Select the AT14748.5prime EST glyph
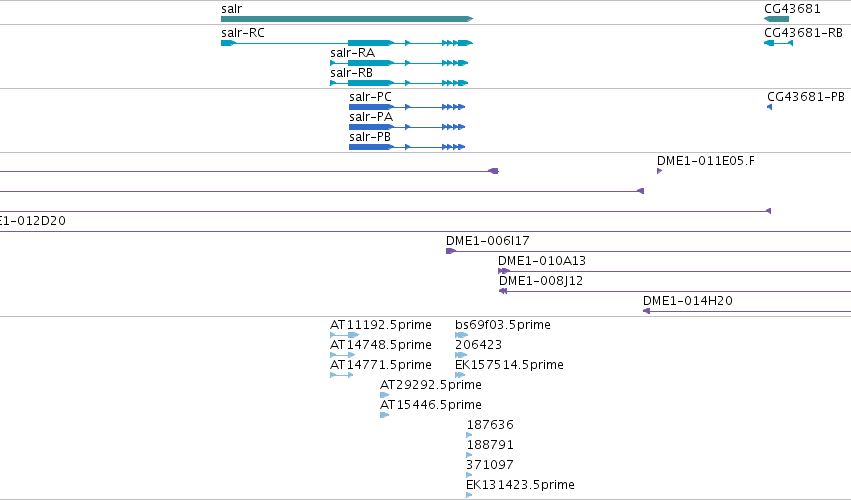This screenshot has width=851, height=500. point(342,355)
